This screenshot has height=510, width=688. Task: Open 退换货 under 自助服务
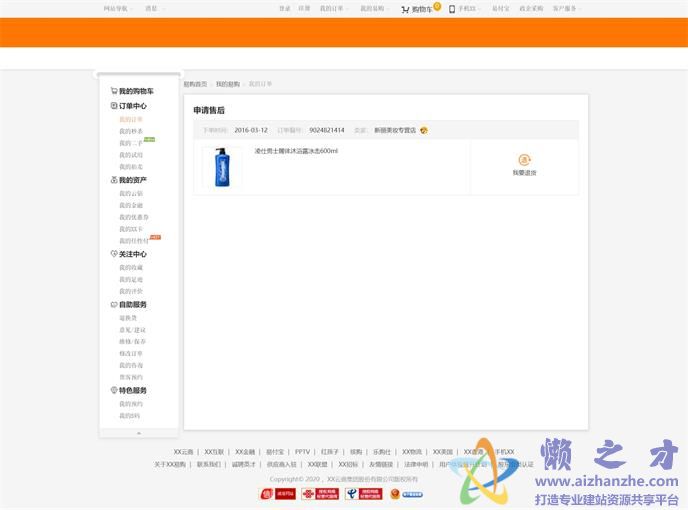point(128,318)
